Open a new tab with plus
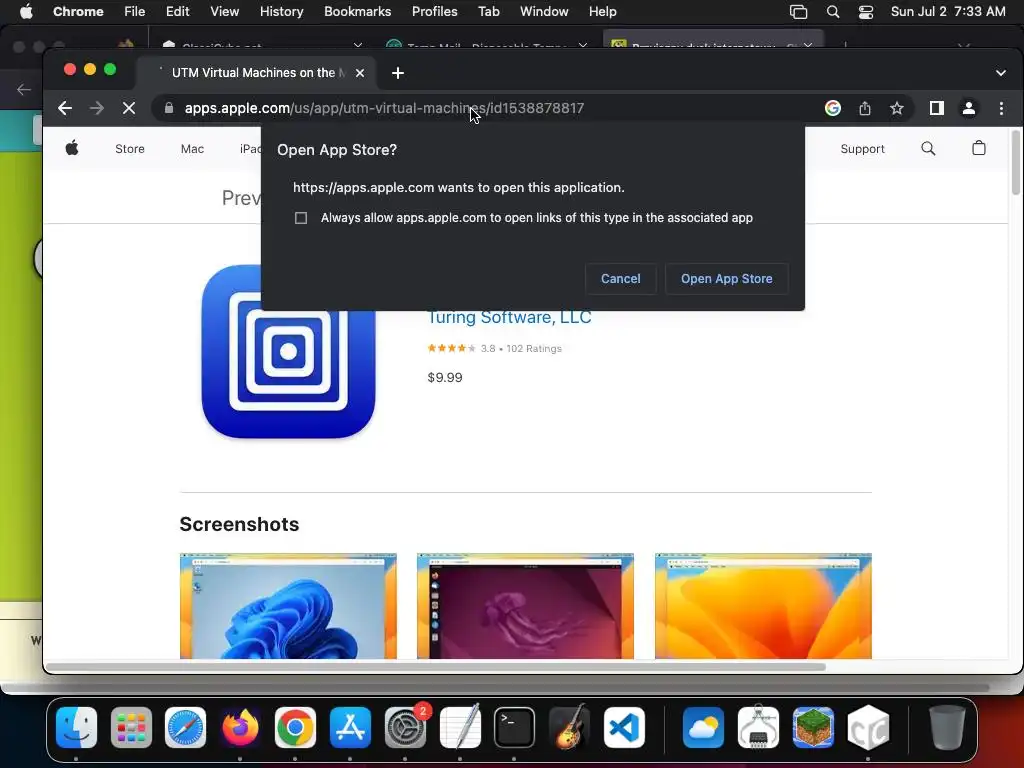This screenshot has height=768, width=1024. coord(398,73)
